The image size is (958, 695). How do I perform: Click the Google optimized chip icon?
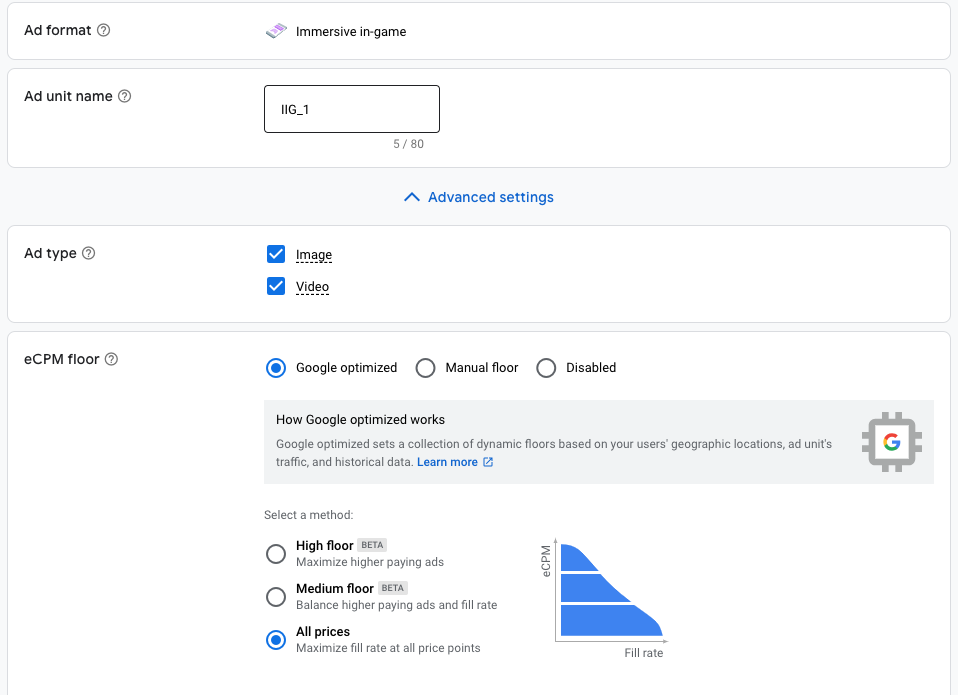tap(891, 442)
